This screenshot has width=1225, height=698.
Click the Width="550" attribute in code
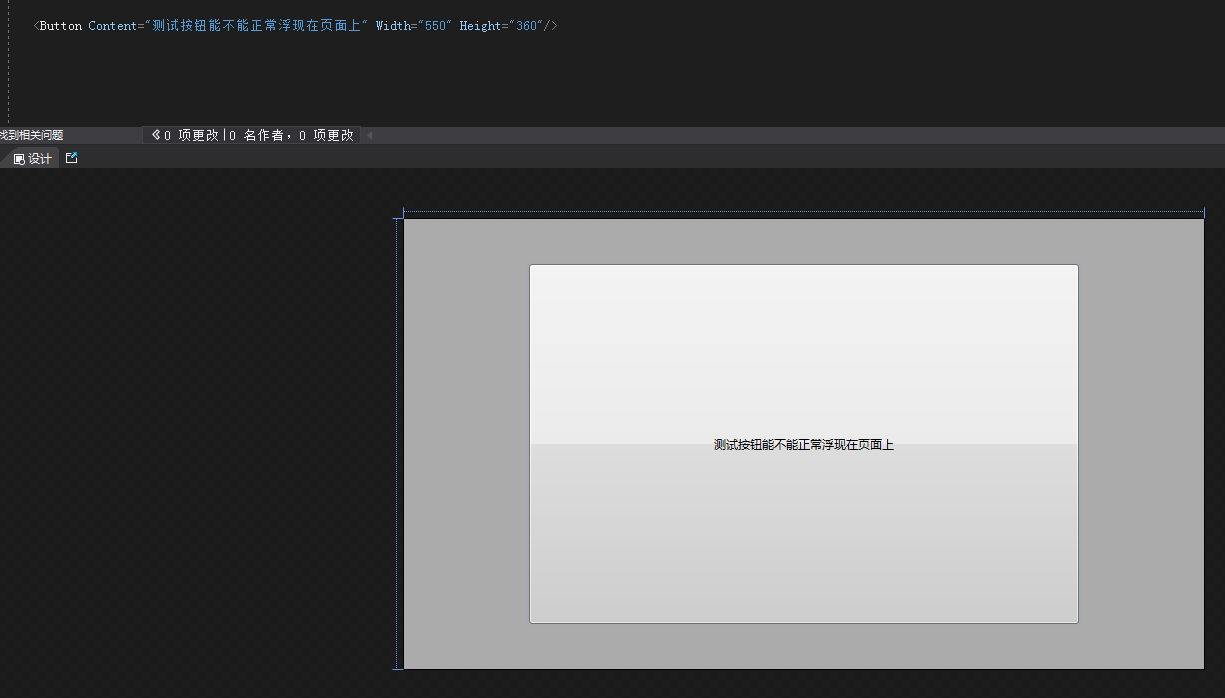point(414,26)
